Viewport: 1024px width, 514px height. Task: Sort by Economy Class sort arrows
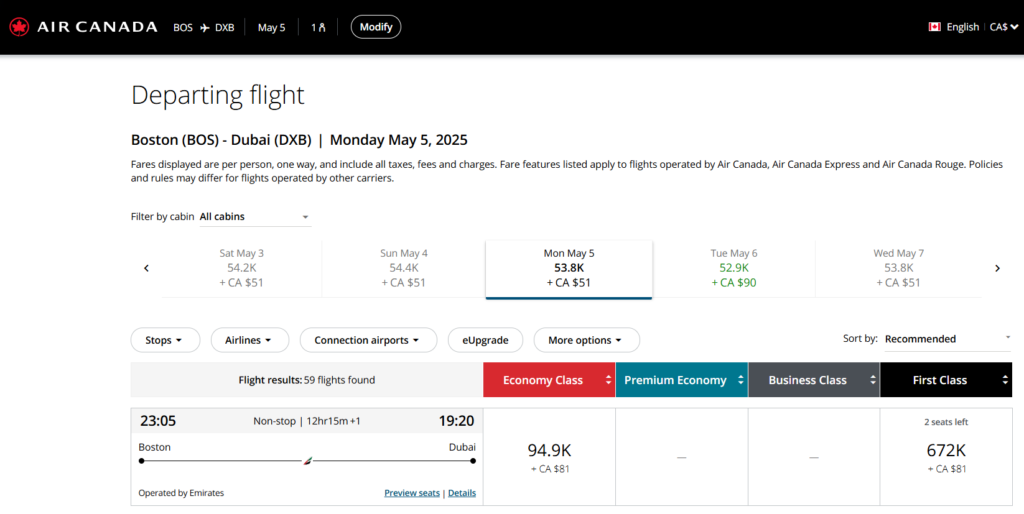[608, 380]
